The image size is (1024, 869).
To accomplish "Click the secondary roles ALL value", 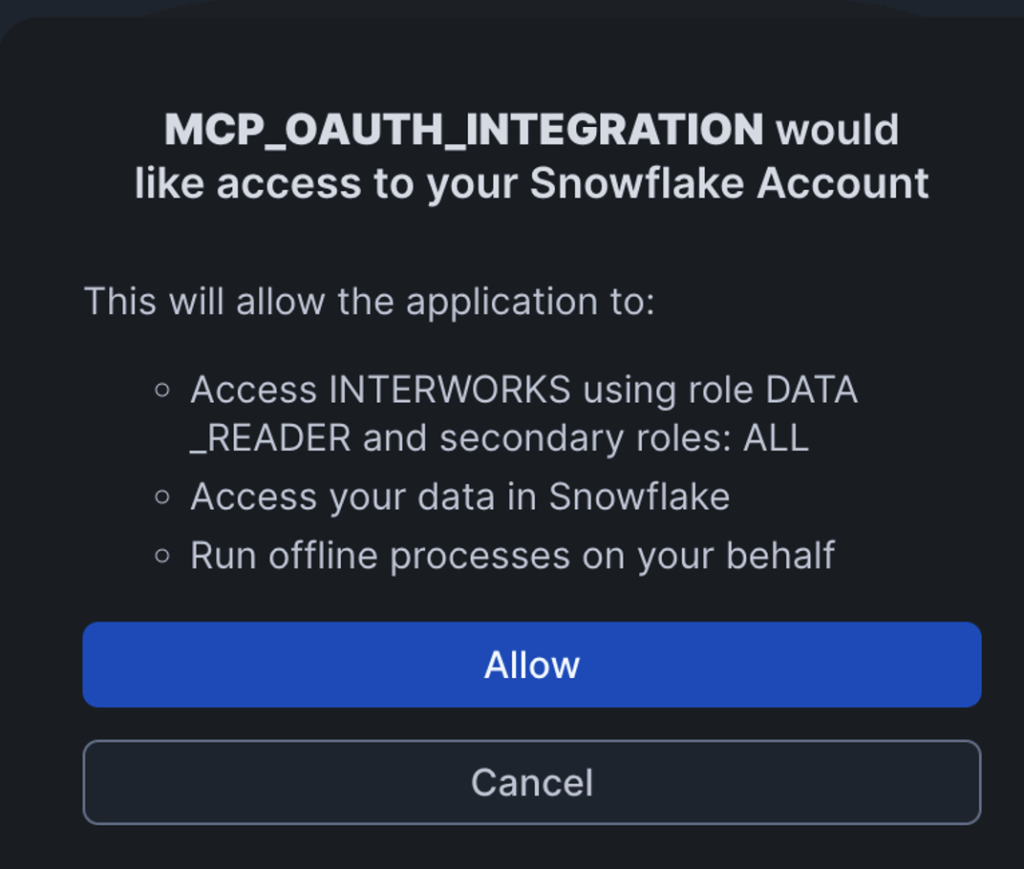I will tap(775, 439).
